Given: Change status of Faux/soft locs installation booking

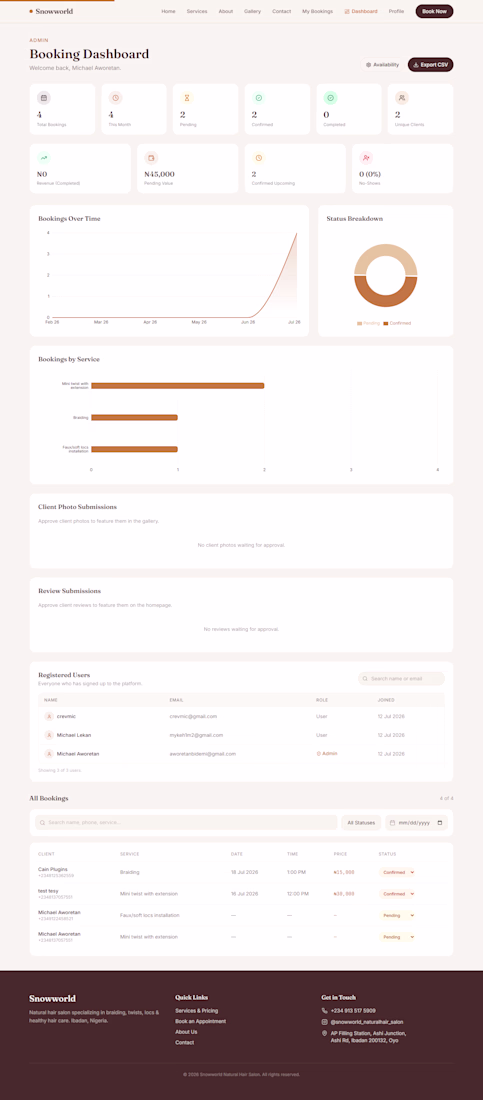Looking at the screenshot, I should tap(397, 915).
